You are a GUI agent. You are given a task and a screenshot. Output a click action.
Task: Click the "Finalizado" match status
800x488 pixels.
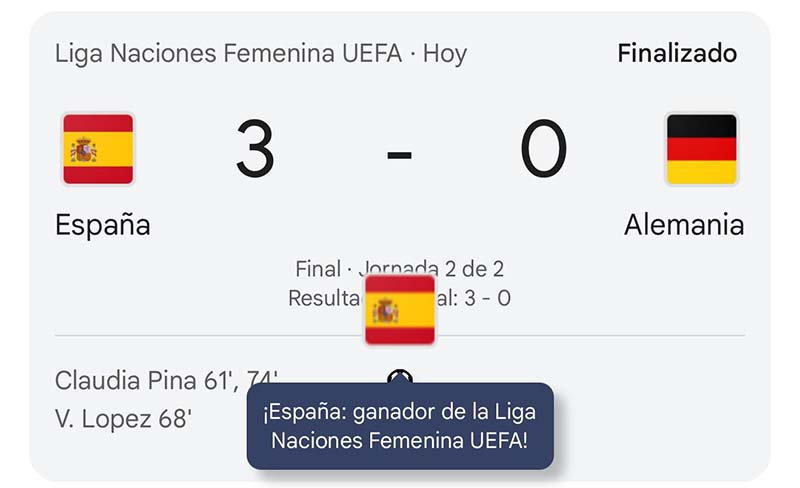click(x=677, y=53)
